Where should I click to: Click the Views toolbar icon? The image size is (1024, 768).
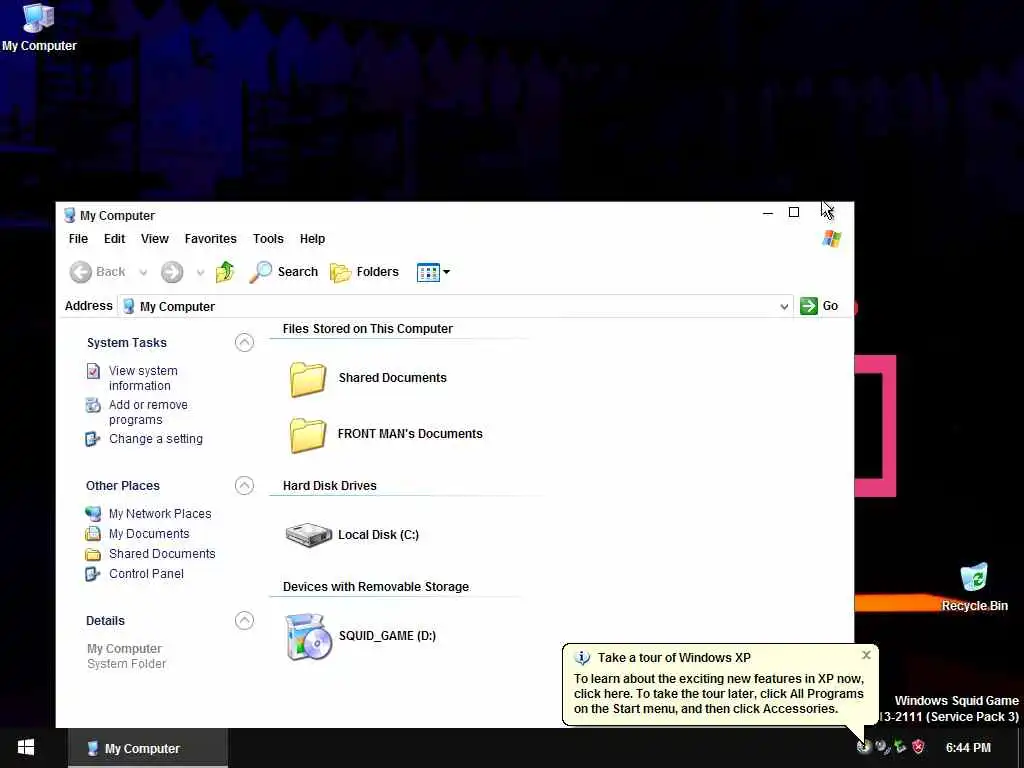point(428,272)
